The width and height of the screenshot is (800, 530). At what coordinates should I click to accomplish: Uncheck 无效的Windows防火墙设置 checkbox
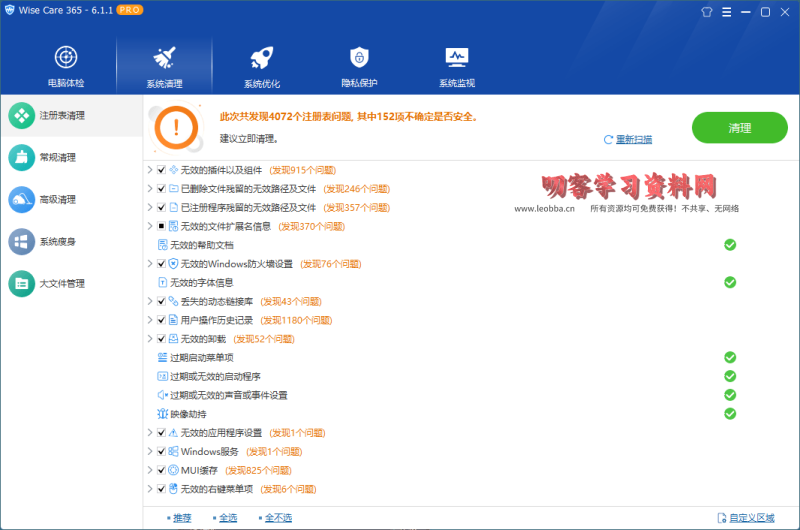click(161, 264)
